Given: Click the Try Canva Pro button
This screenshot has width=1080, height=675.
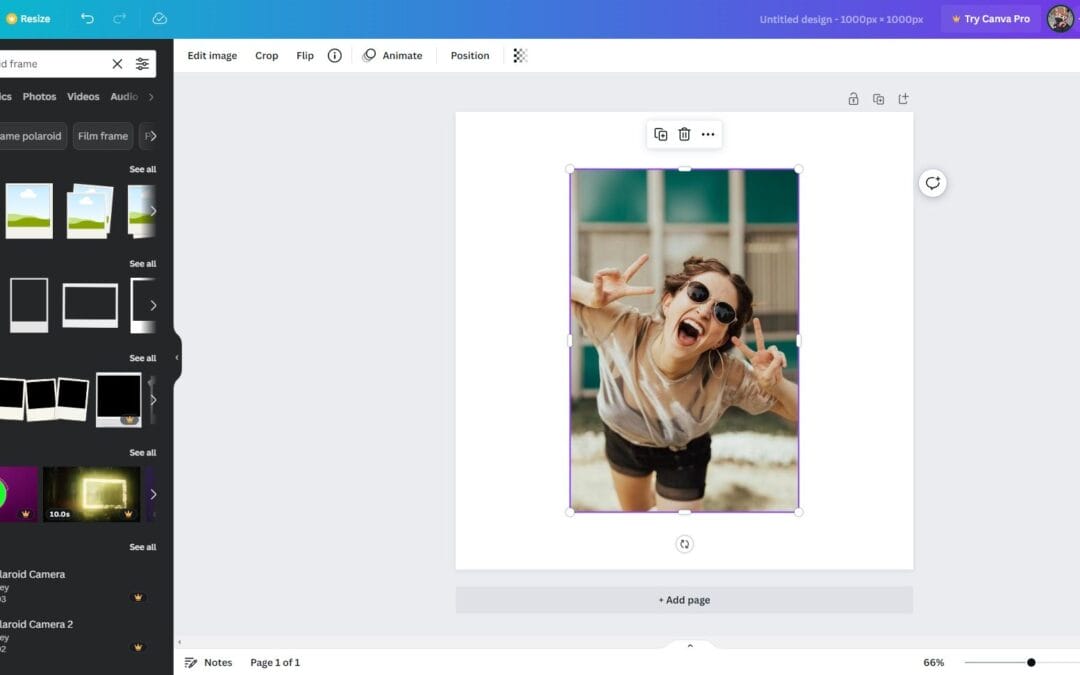Looking at the screenshot, I should pos(990,19).
